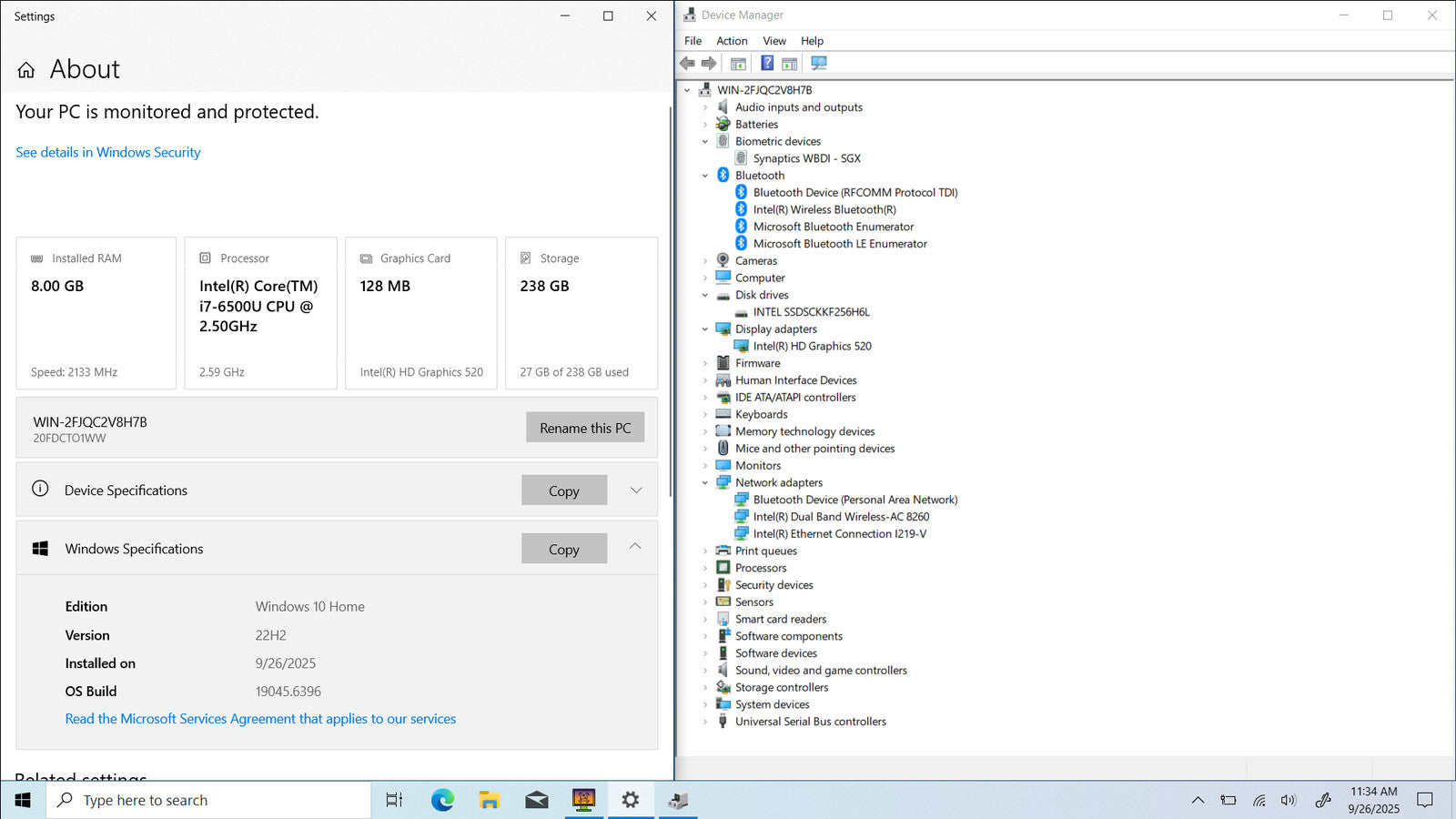Select Synaptics WBDI - SGX device

(x=806, y=158)
